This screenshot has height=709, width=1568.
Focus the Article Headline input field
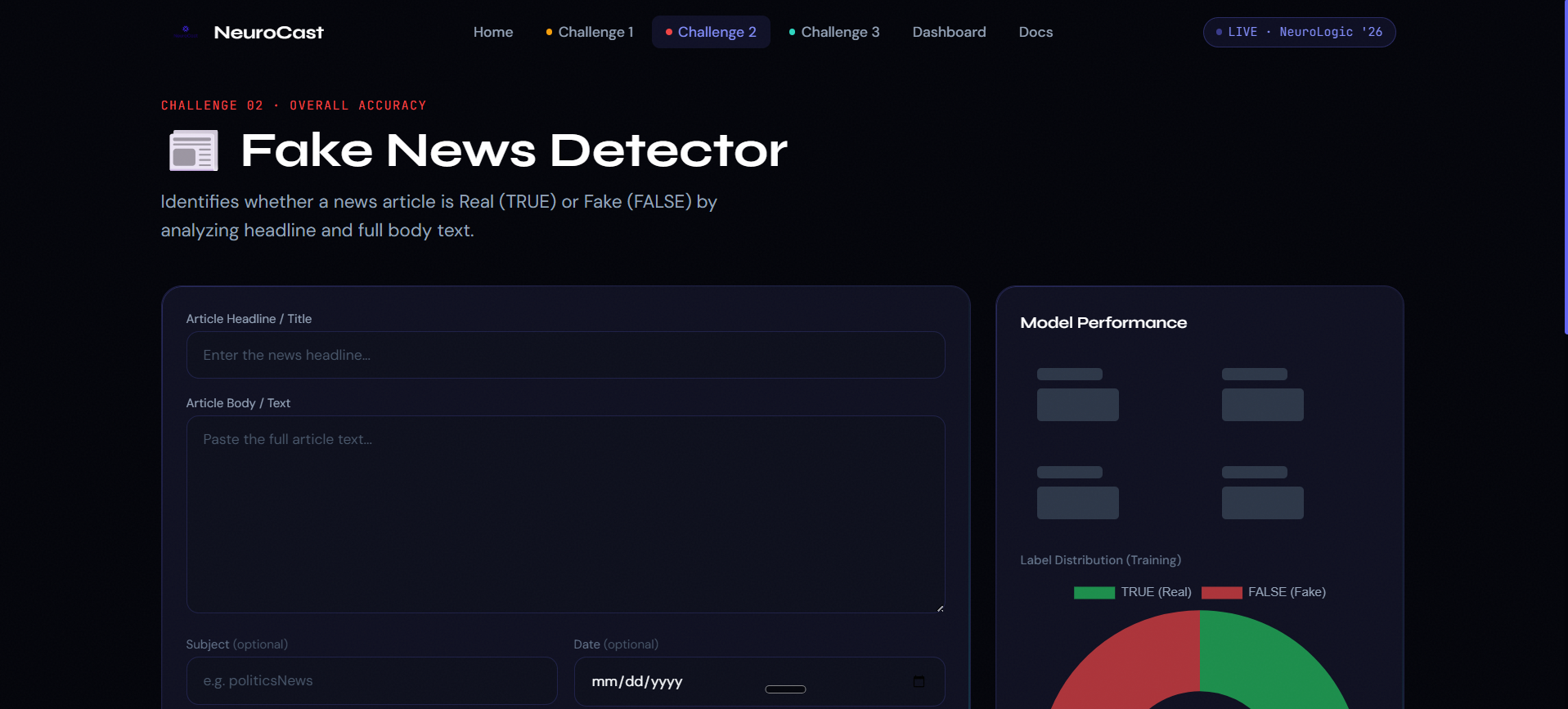[x=565, y=355]
